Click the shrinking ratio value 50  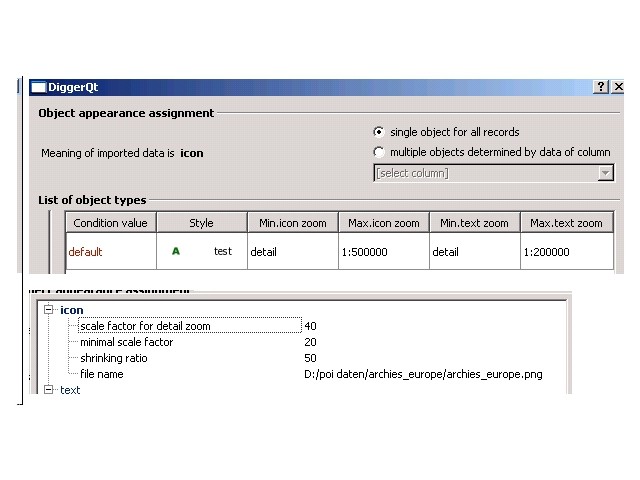pyautogui.click(x=311, y=358)
